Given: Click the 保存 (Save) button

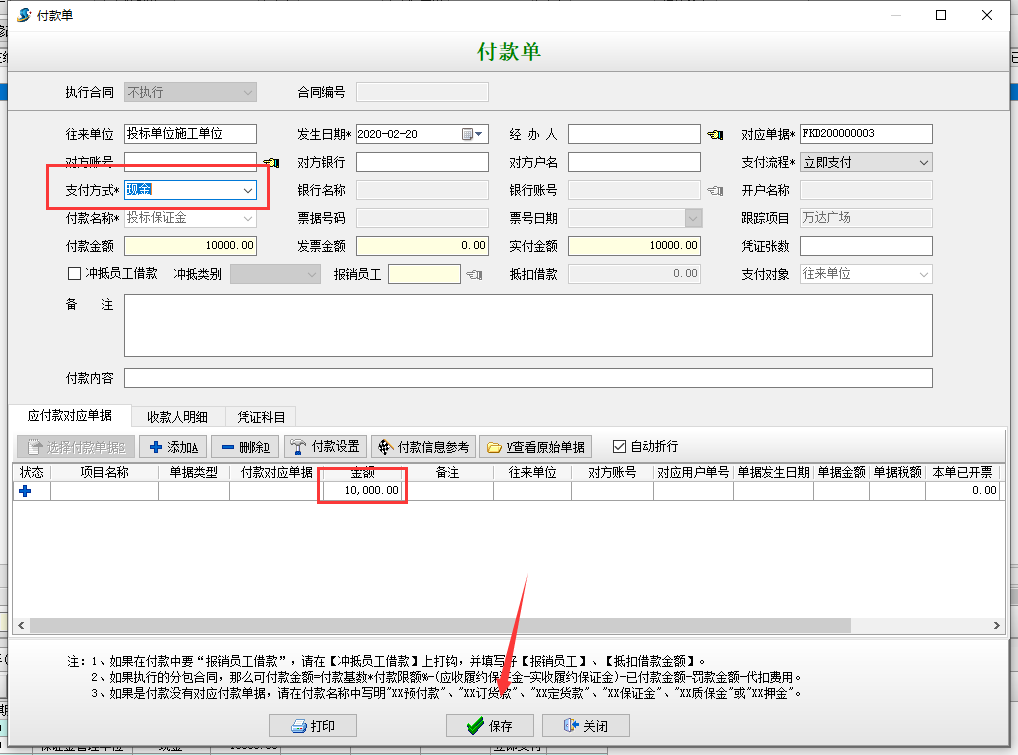Looking at the screenshot, I should pyautogui.click(x=489, y=725).
